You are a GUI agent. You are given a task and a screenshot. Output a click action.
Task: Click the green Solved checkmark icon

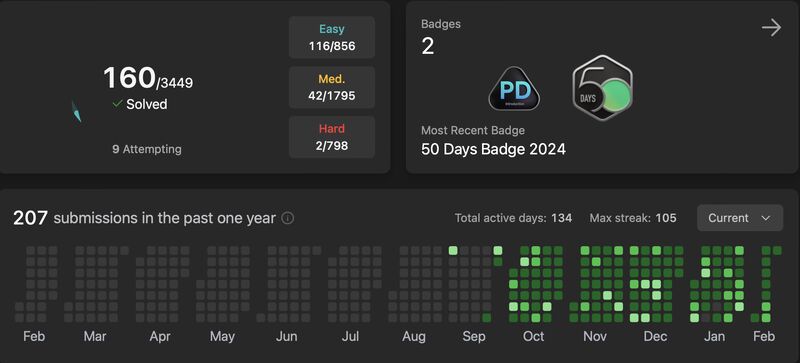click(x=117, y=104)
